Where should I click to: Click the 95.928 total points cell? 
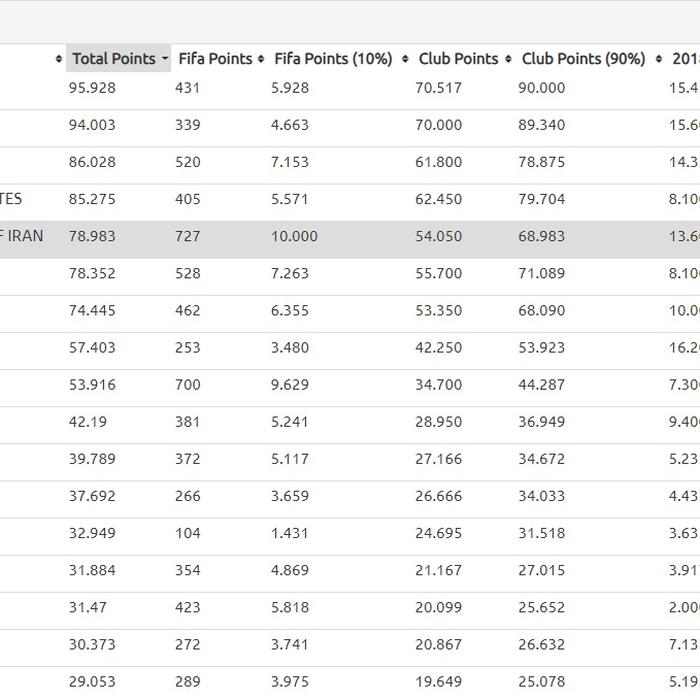[x=92, y=88]
